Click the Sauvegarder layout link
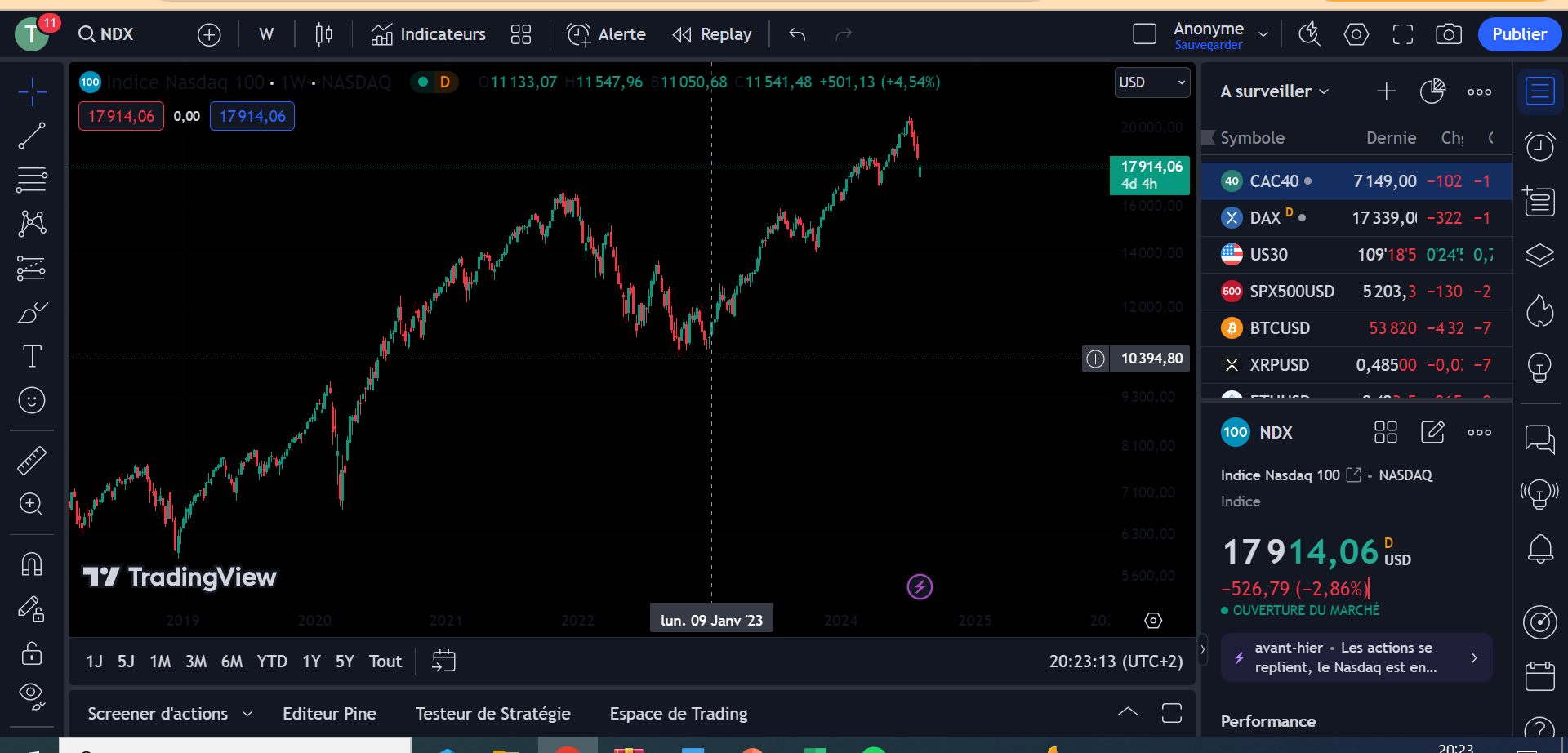 (x=1208, y=45)
